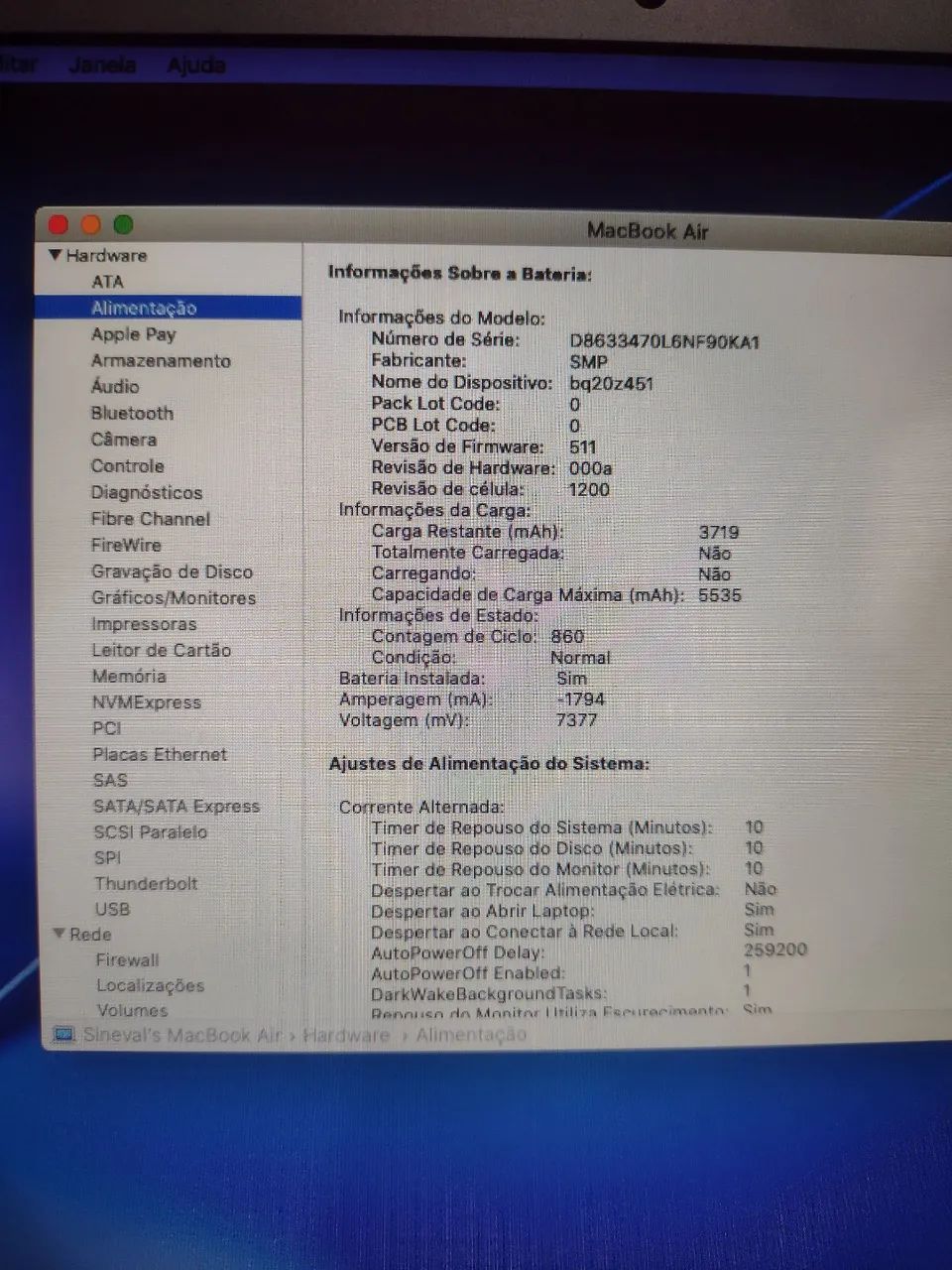This screenshot has height=1270, width=952.
Task: Select Firewall under Rede
Action: click(127, 959)
